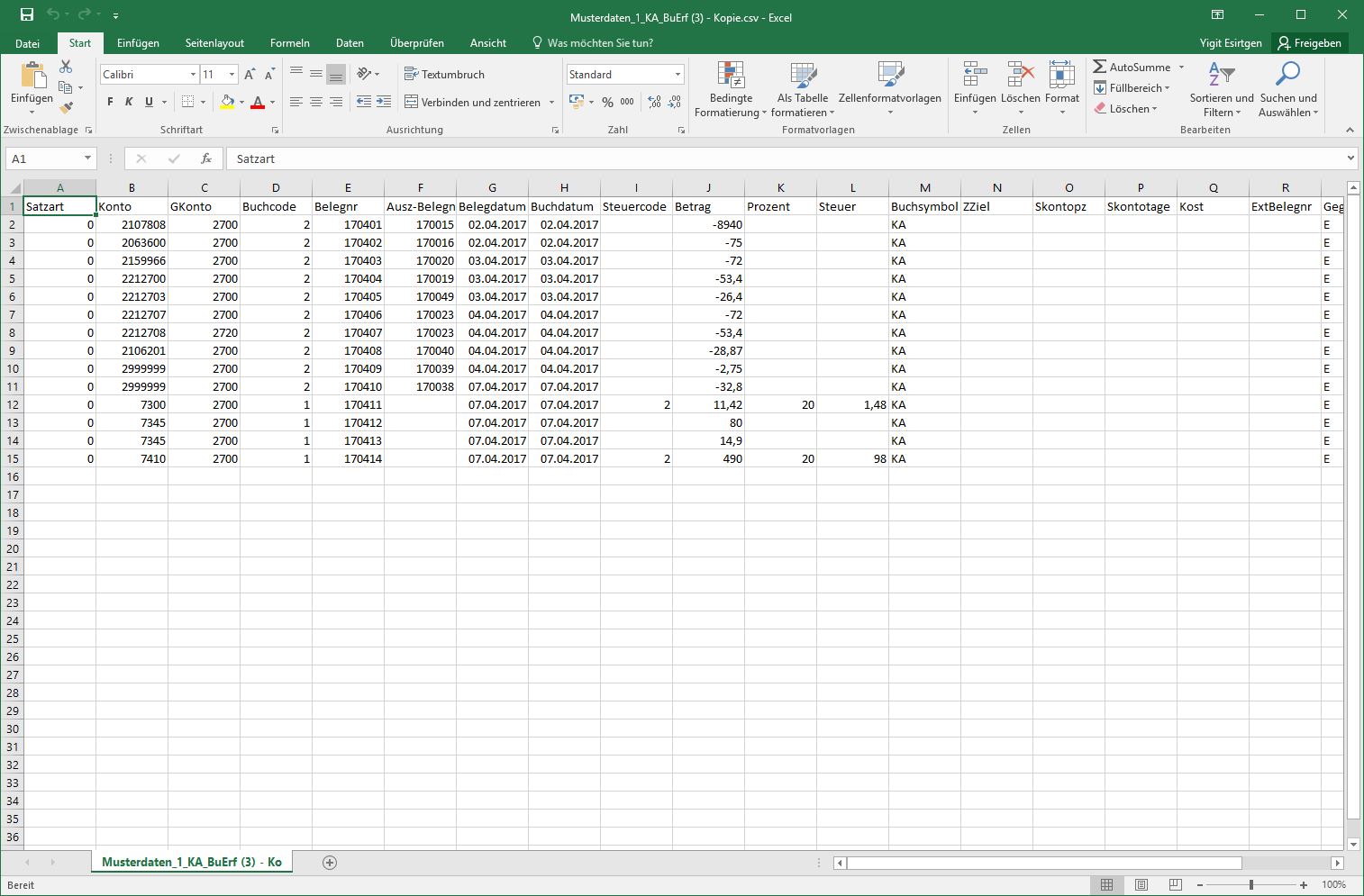This screenshot has width=1364, height=896.
Task: Click the increase indent icon
Action: coord(384,102)
